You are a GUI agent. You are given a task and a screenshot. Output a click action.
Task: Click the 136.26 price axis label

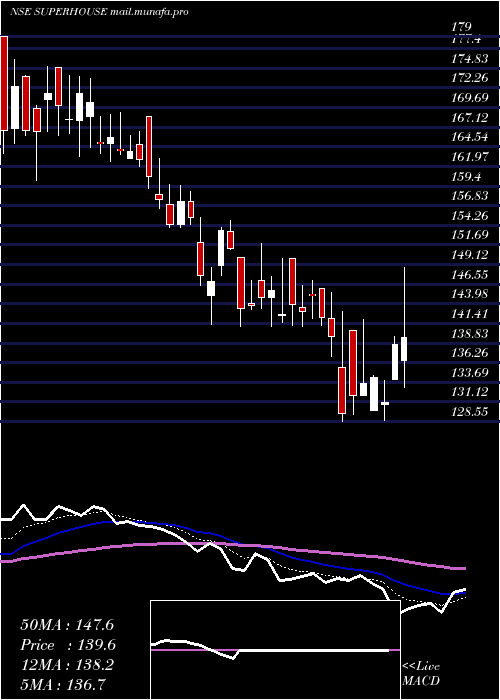coord(471,353)
